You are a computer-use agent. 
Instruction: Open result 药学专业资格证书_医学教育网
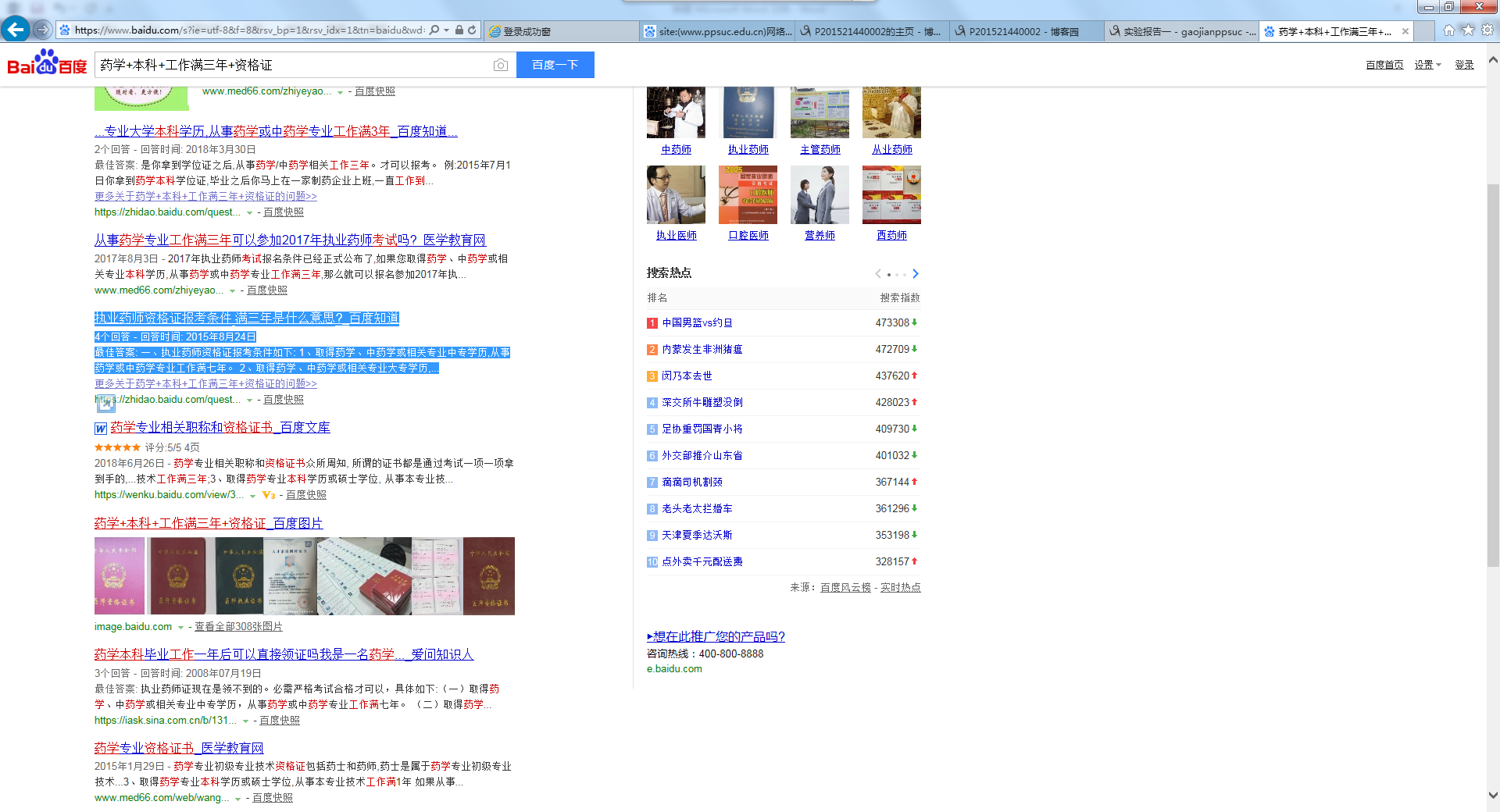[x=179, y=748]
